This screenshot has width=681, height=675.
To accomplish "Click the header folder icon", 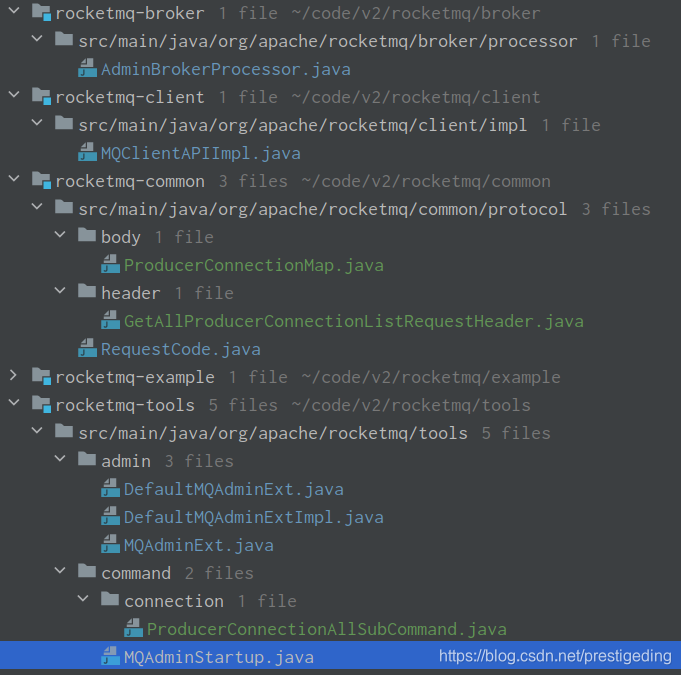I will [x=87, y=291].
